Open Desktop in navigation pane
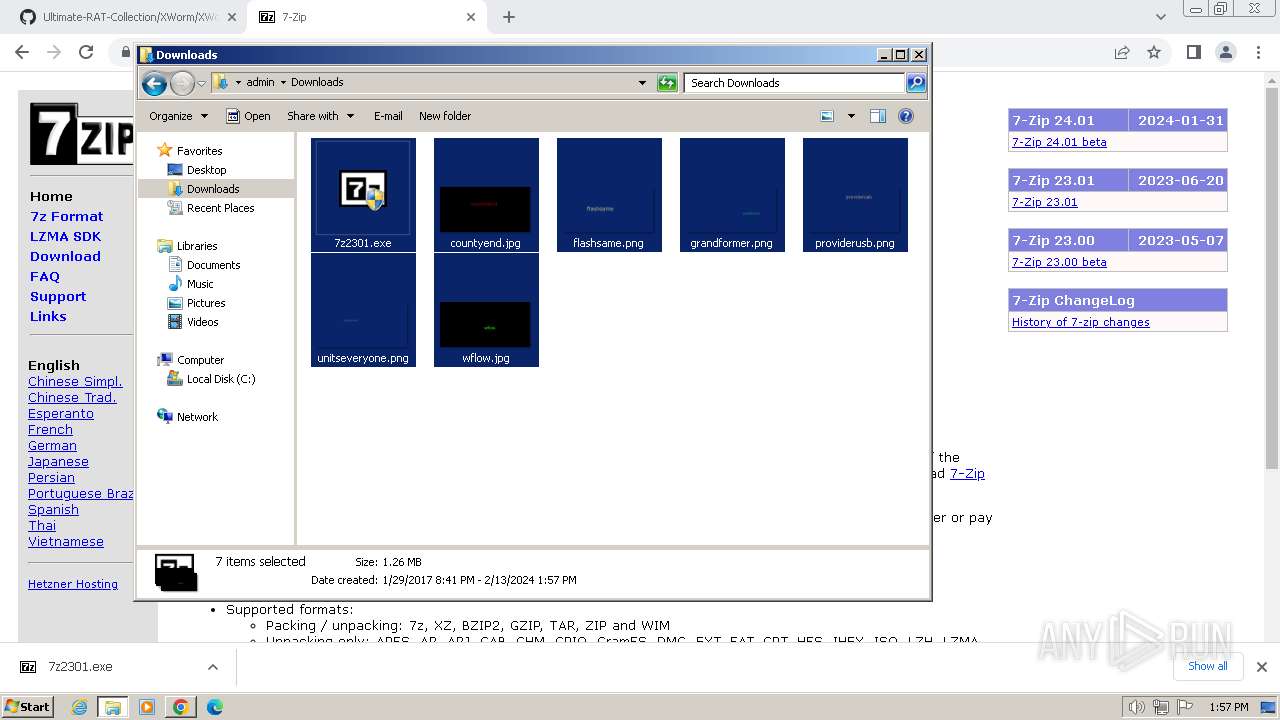Screen dimensions: 1280x720 click(206, 170)
